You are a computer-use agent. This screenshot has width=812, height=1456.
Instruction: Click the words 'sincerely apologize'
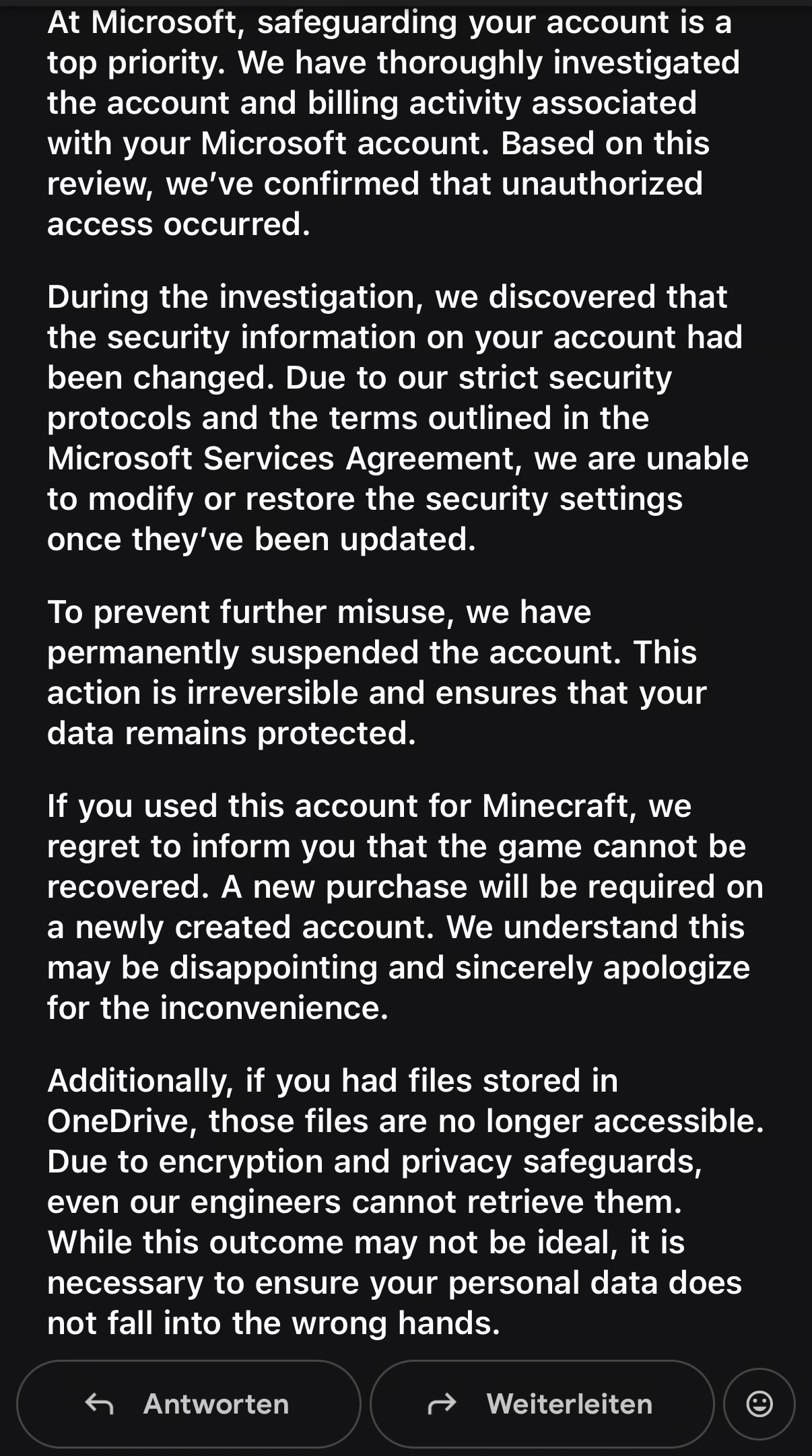603,968
